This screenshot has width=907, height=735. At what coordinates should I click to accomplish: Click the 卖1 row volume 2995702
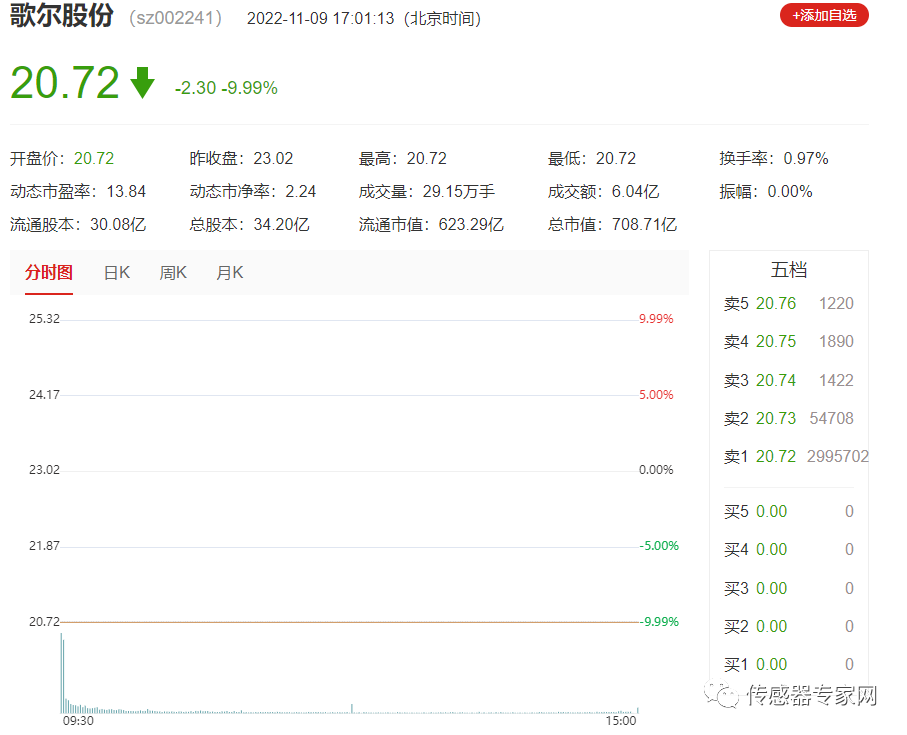(838, 457)
